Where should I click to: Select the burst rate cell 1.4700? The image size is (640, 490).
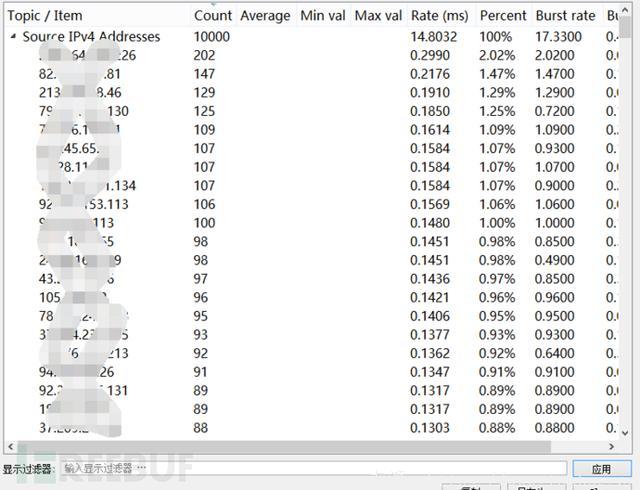coord(555,74)
